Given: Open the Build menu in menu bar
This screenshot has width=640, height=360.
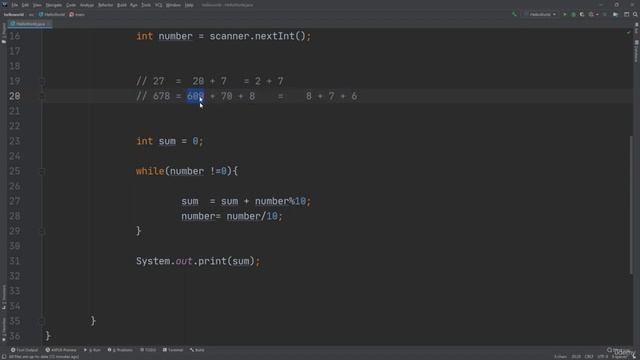Looking at the screenshot, I should pos(122,5).
